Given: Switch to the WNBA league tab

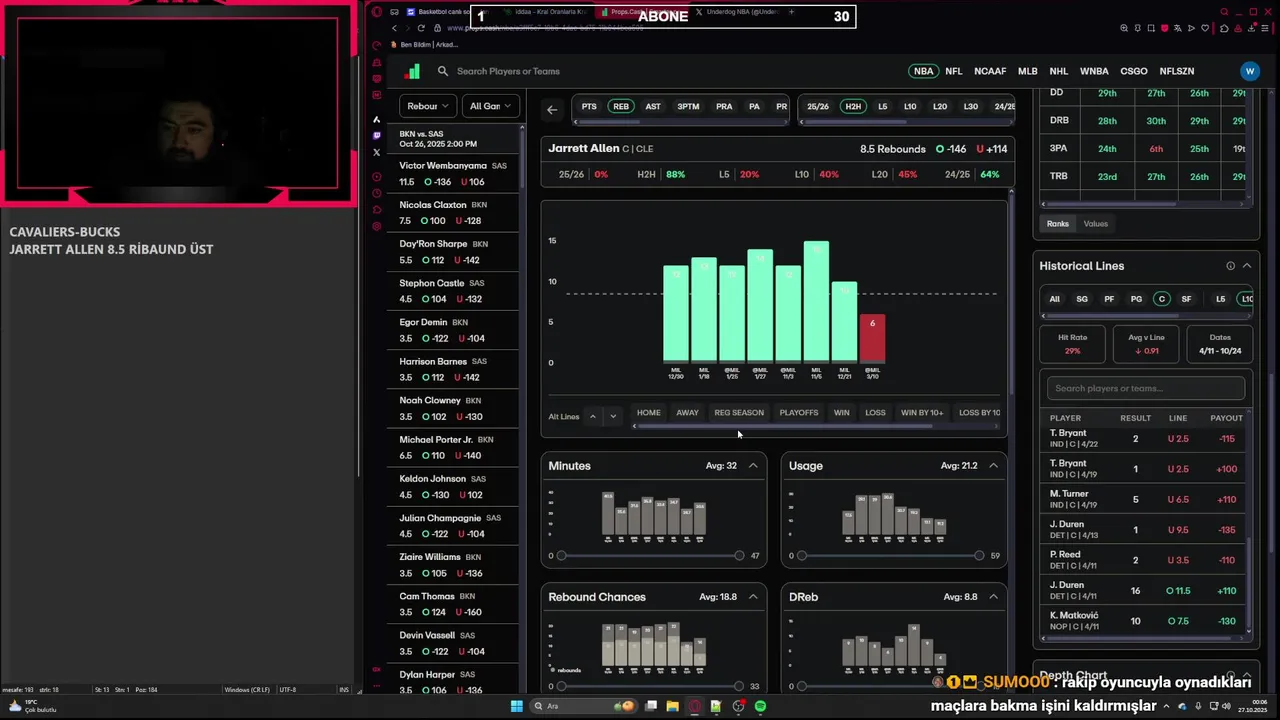Looking at the screenshot, I should click(1094, 71).
